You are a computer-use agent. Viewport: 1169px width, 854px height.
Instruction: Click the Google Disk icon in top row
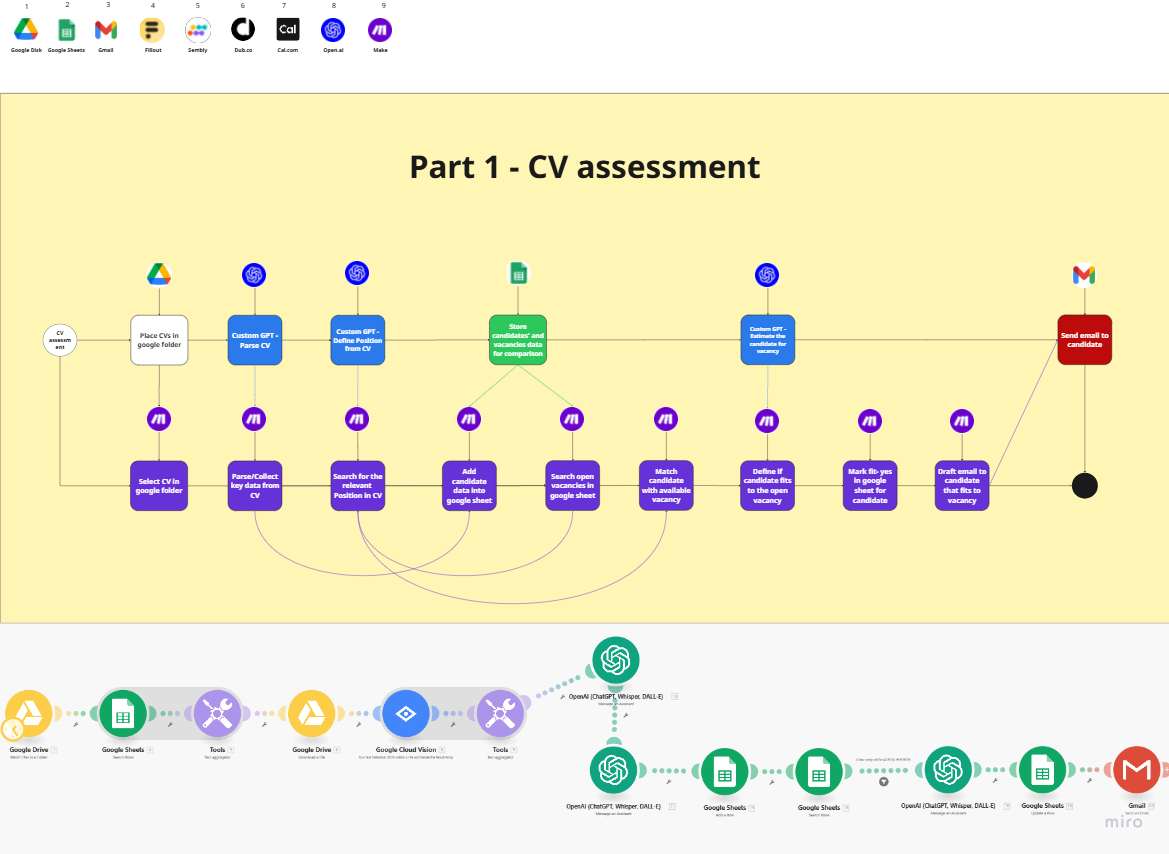point(26,30)
